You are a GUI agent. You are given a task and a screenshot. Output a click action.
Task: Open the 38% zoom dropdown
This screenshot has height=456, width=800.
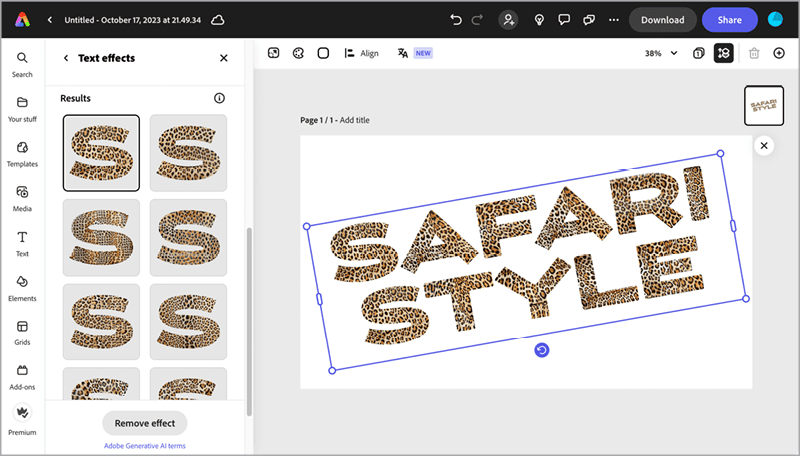tap(661, 53)
